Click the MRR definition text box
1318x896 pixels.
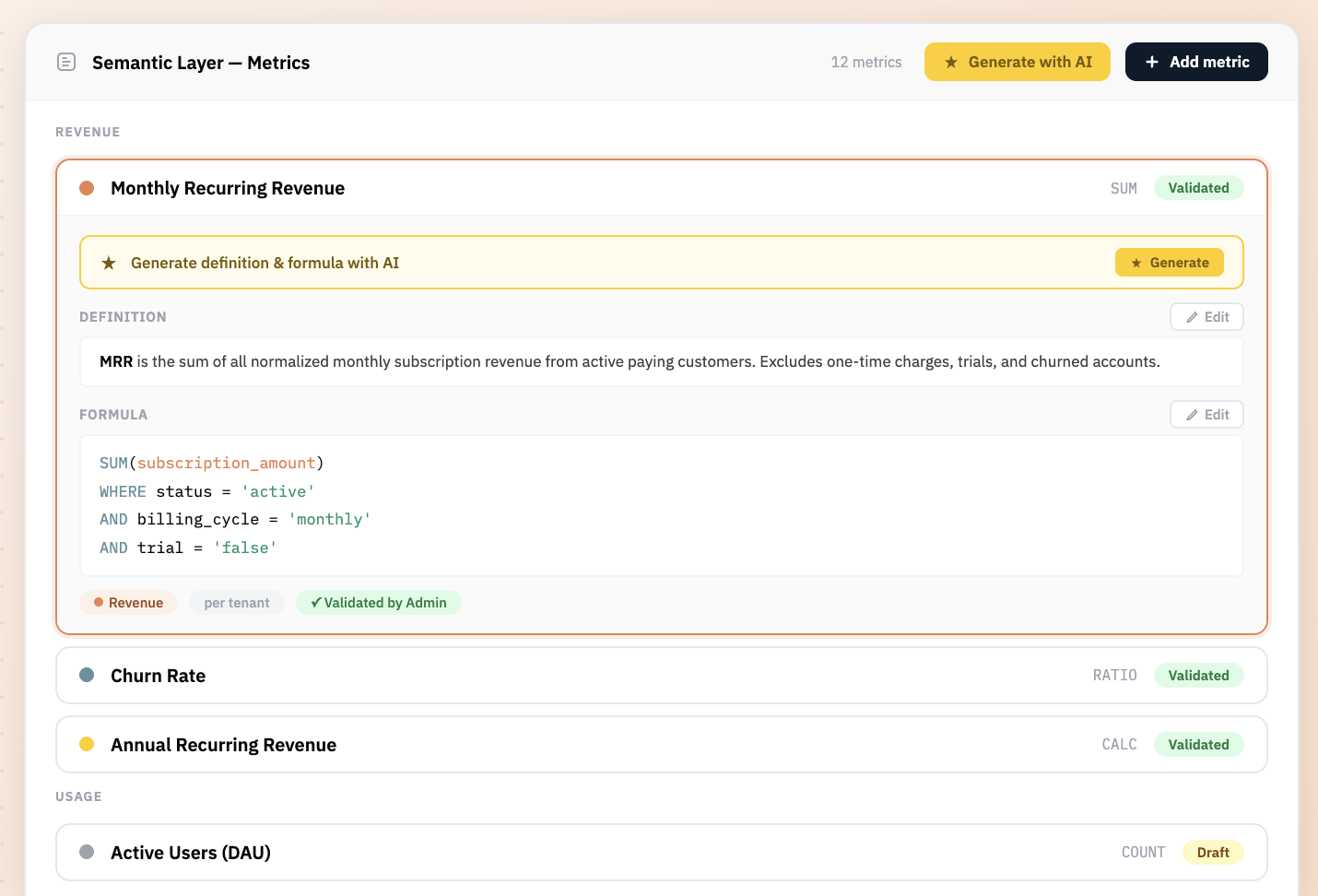[662, 361]
